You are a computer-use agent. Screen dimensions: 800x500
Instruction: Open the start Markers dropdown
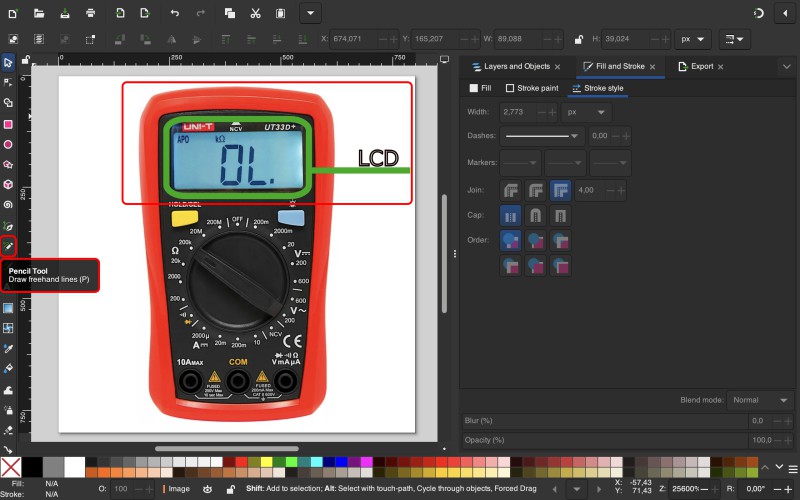coord(520,163)
